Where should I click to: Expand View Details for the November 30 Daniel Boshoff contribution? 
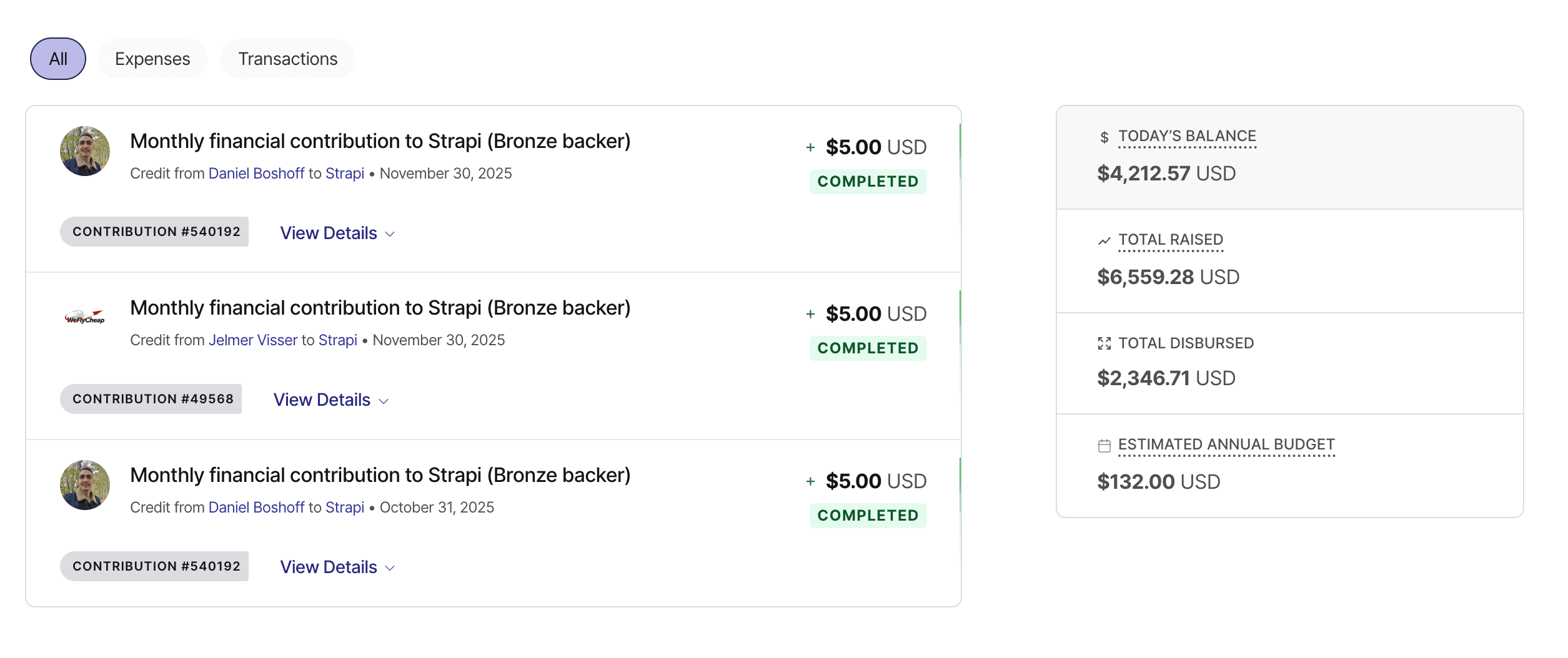[x=337, y=233]
